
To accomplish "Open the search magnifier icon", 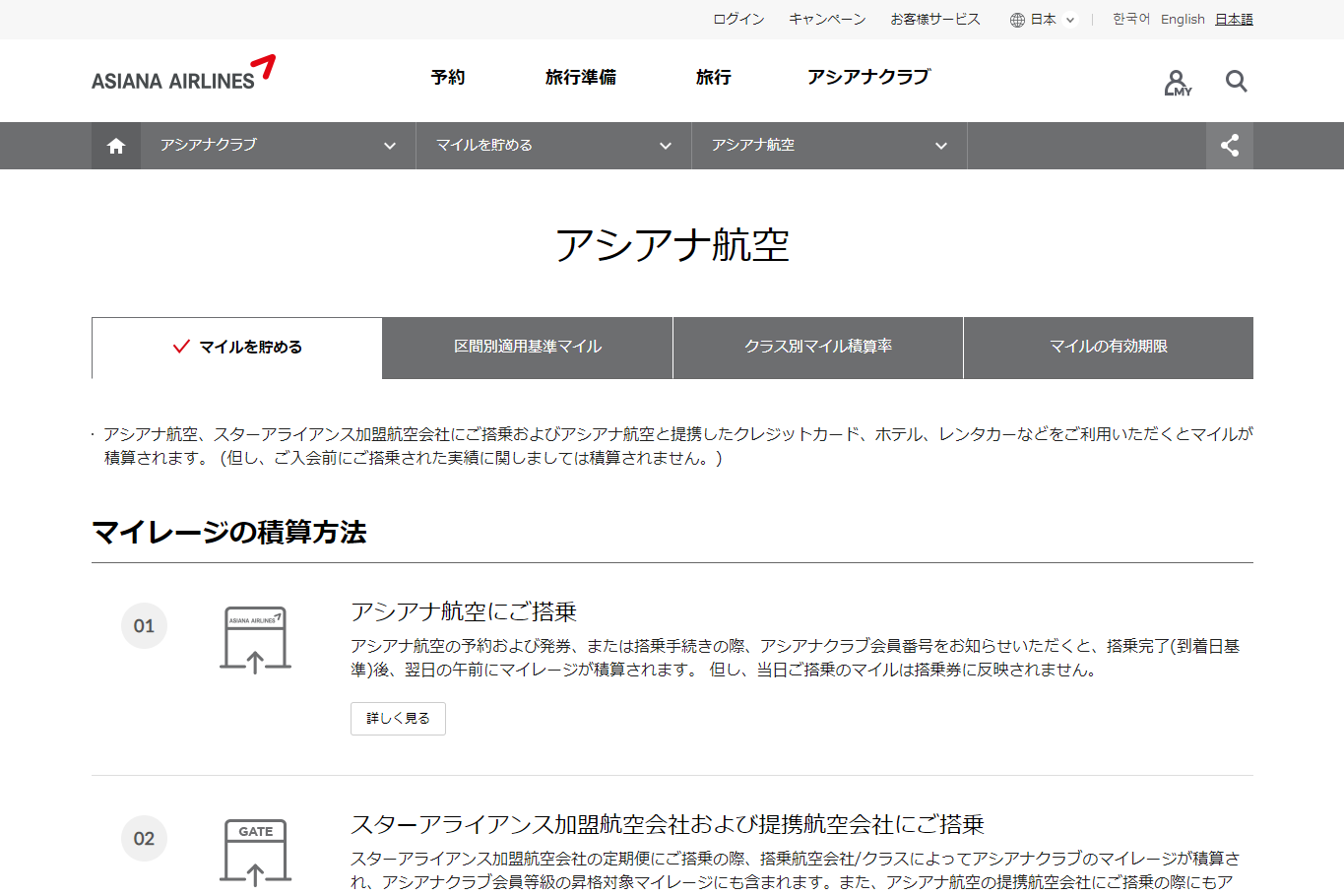I will click(1237, 82).
